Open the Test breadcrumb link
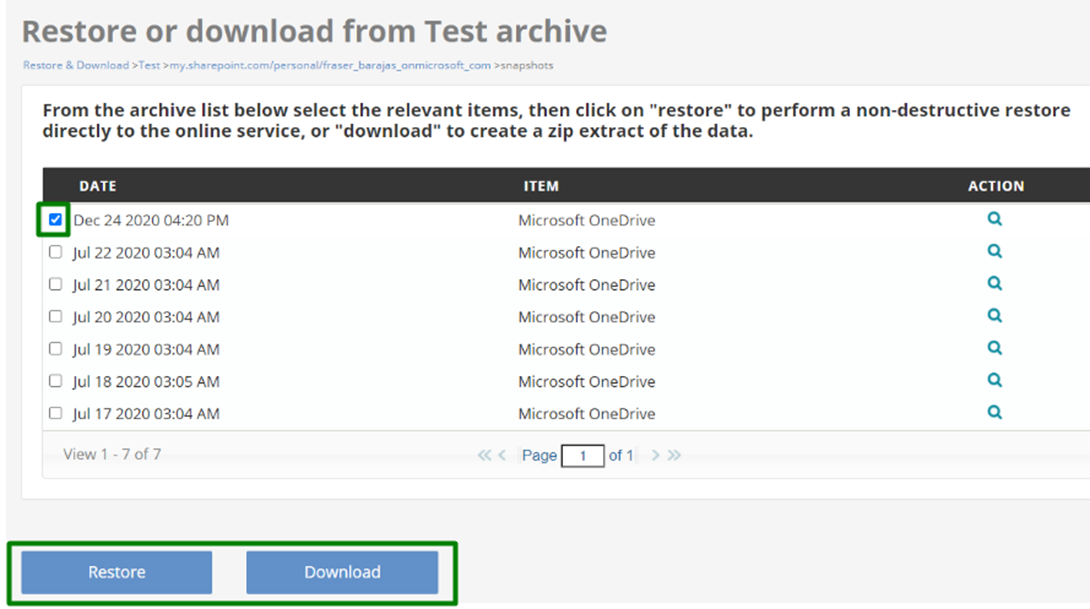 point(149,65)
